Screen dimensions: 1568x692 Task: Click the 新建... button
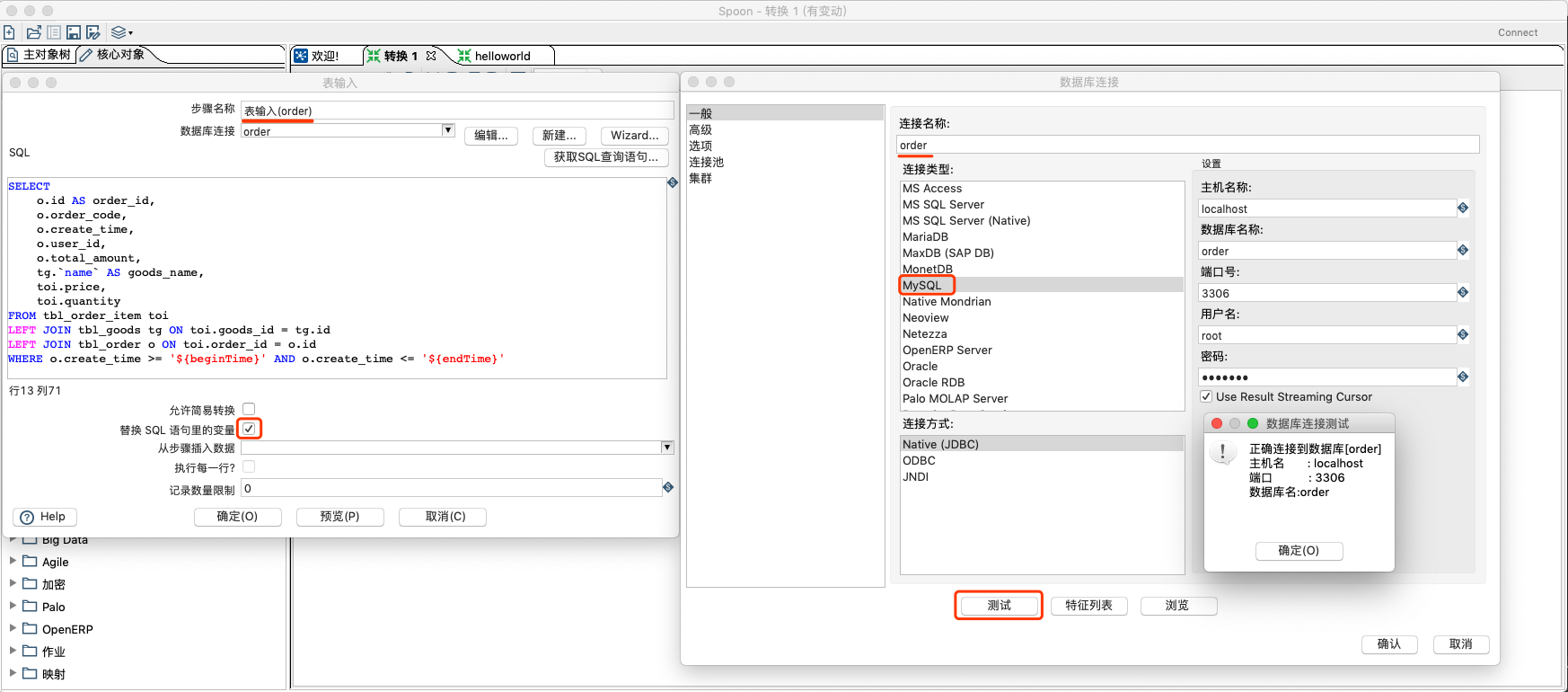pyautogui.click(x=559, y=136)
